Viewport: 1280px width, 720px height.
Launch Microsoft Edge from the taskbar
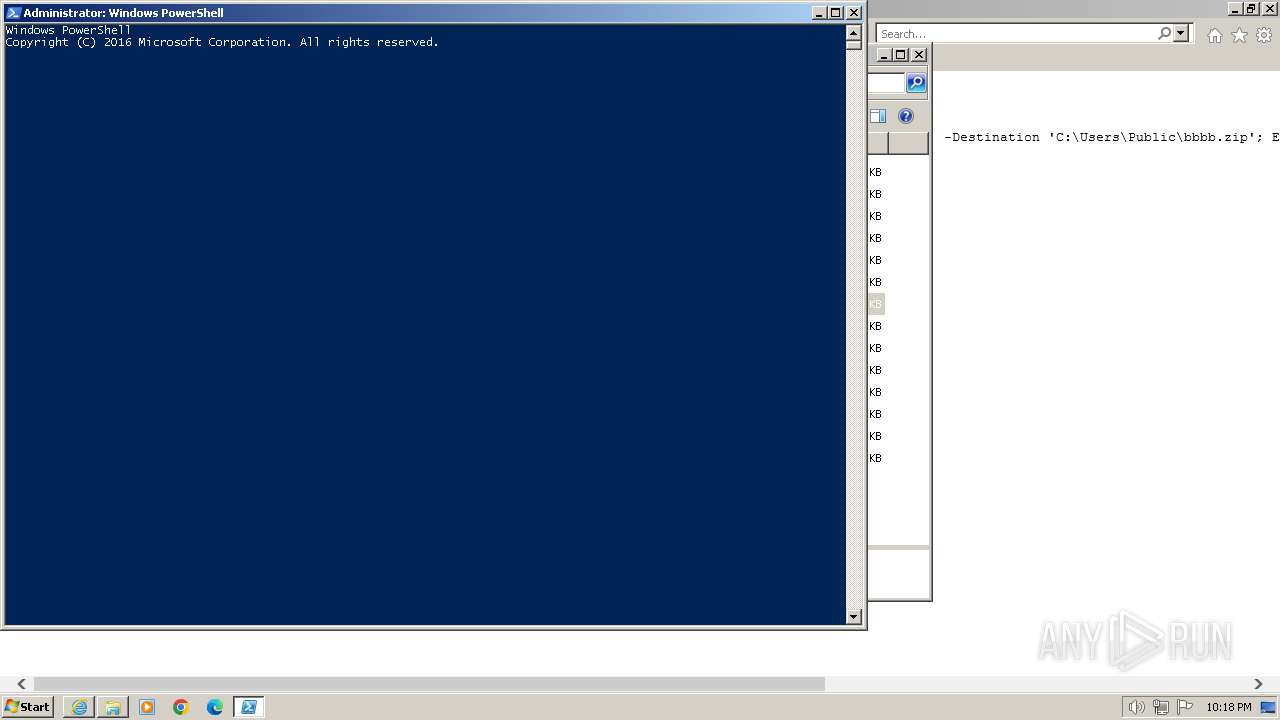215,707
